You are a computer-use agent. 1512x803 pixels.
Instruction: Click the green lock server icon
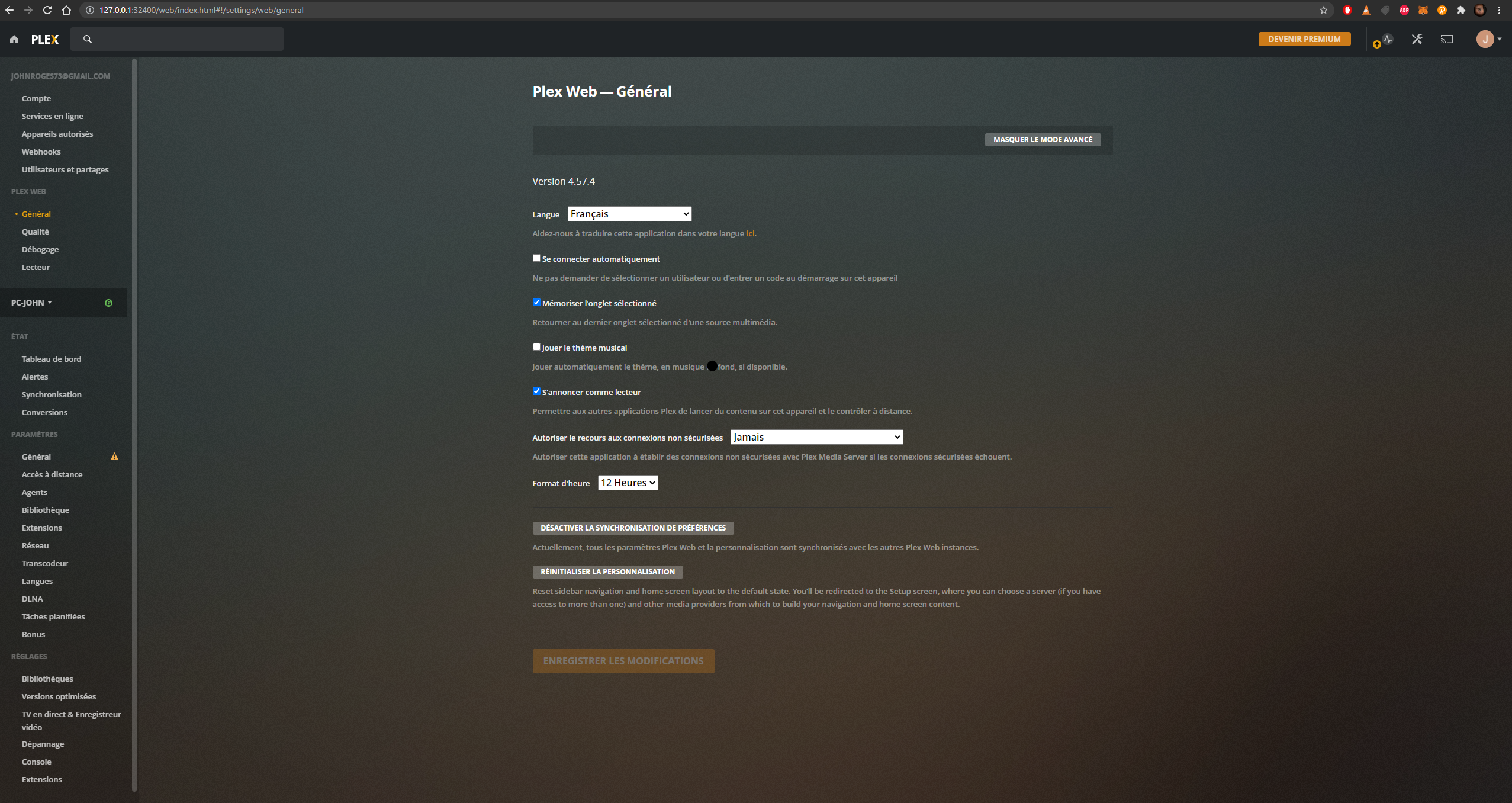[x=108, y=303]
